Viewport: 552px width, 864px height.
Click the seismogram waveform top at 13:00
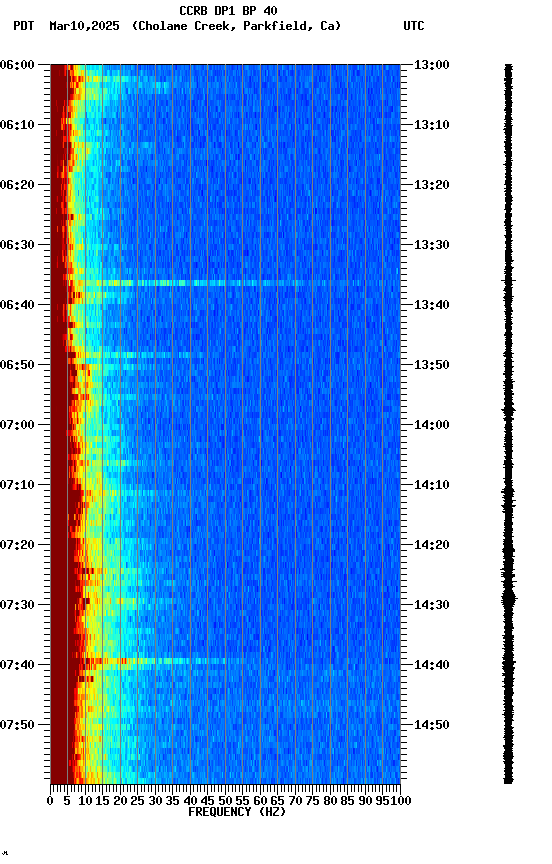point(508,67)
